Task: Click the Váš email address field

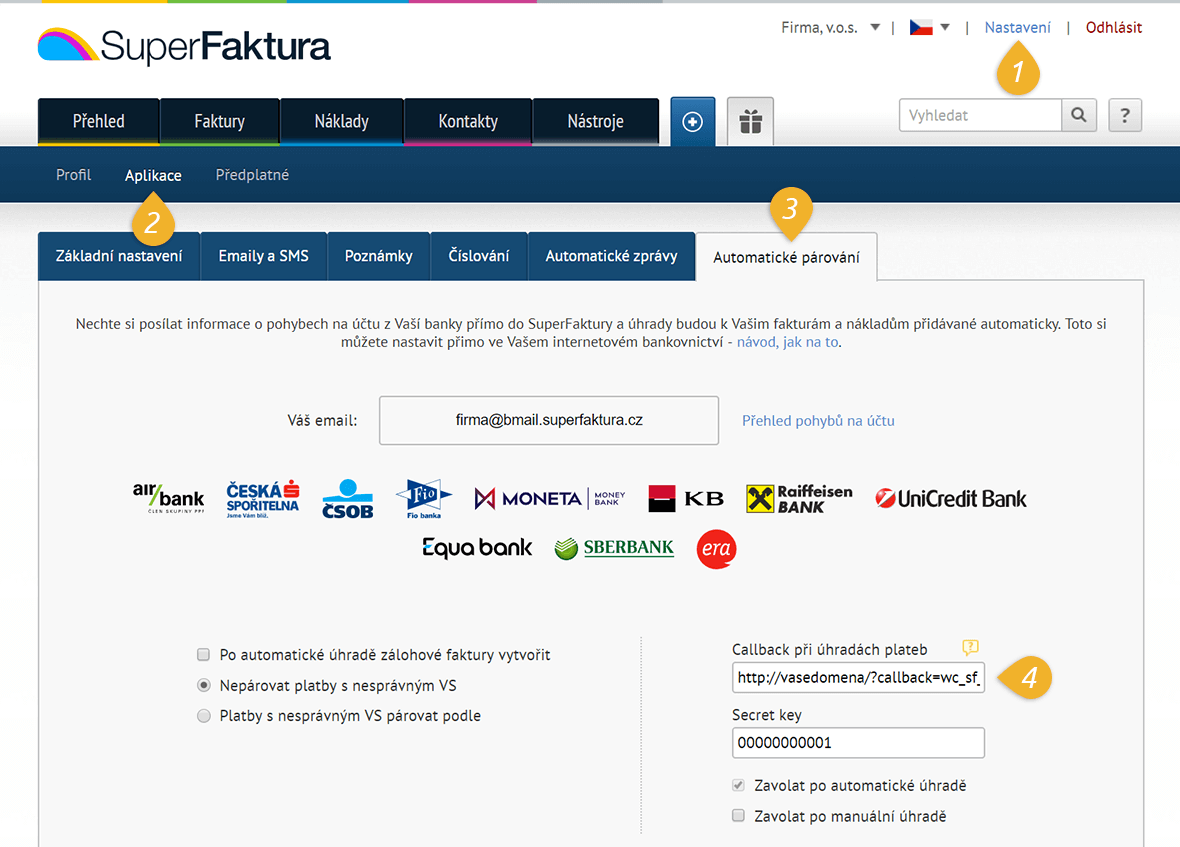Action: pyautogui.click(x=549, y=420)
